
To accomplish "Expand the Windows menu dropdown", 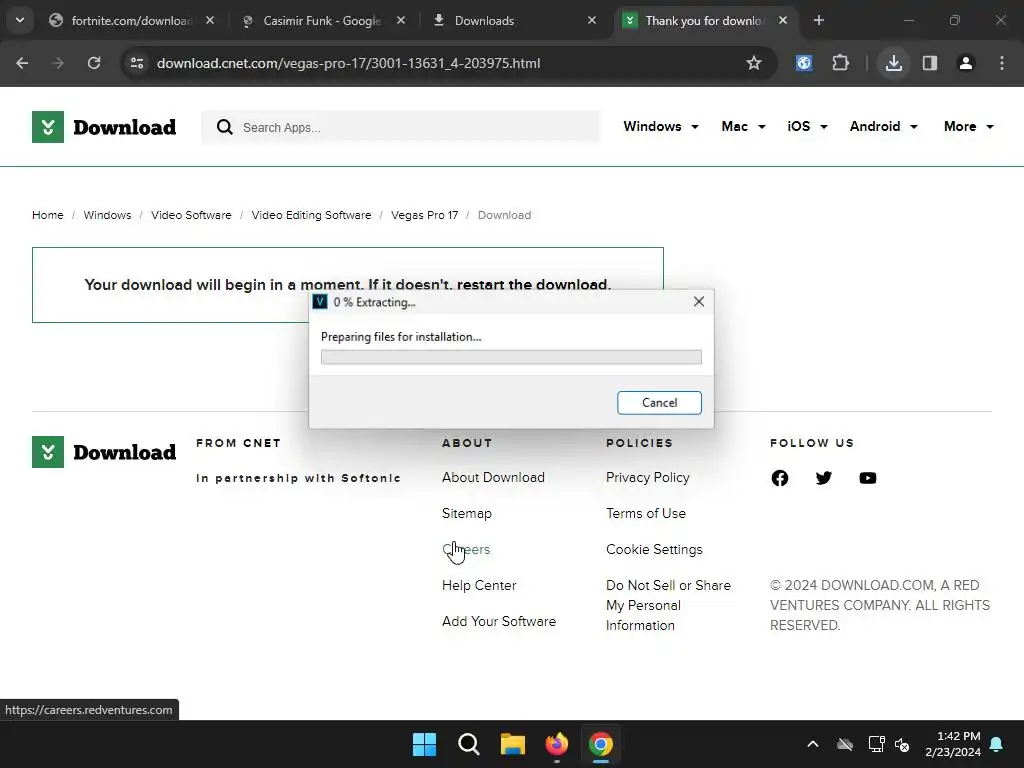I will pyautogui.click(x=661, y=127).
